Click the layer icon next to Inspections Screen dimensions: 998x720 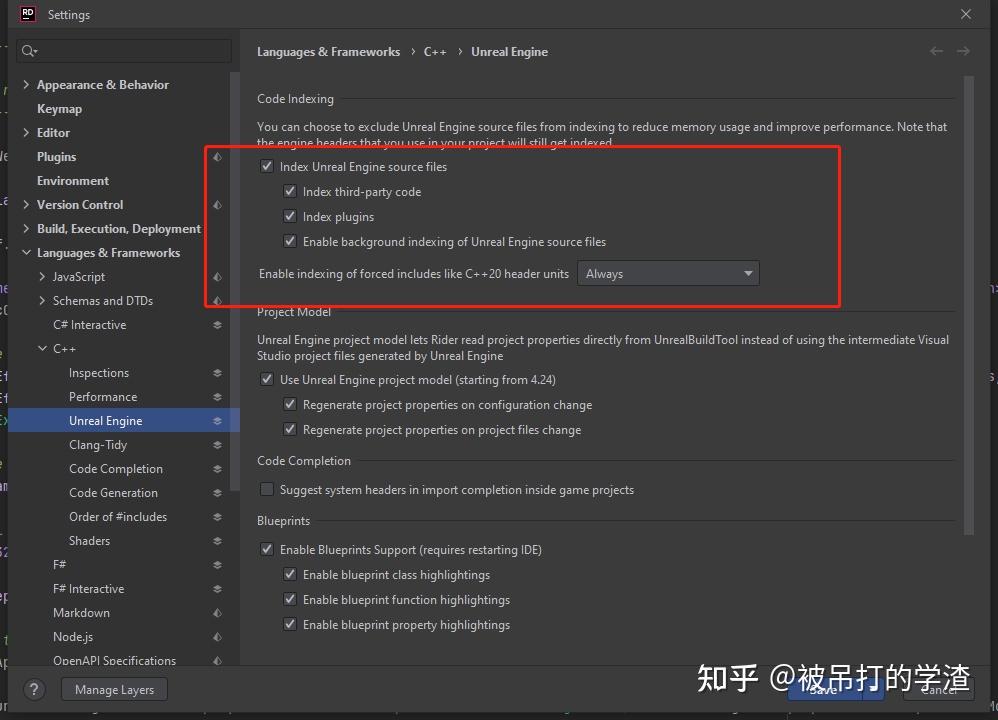tap(216, 372)
